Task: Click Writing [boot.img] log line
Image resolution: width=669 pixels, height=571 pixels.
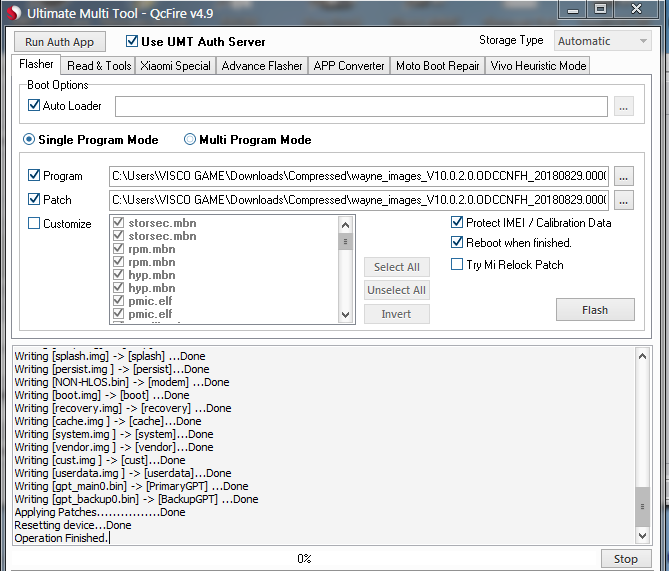Action: [102, 395]
